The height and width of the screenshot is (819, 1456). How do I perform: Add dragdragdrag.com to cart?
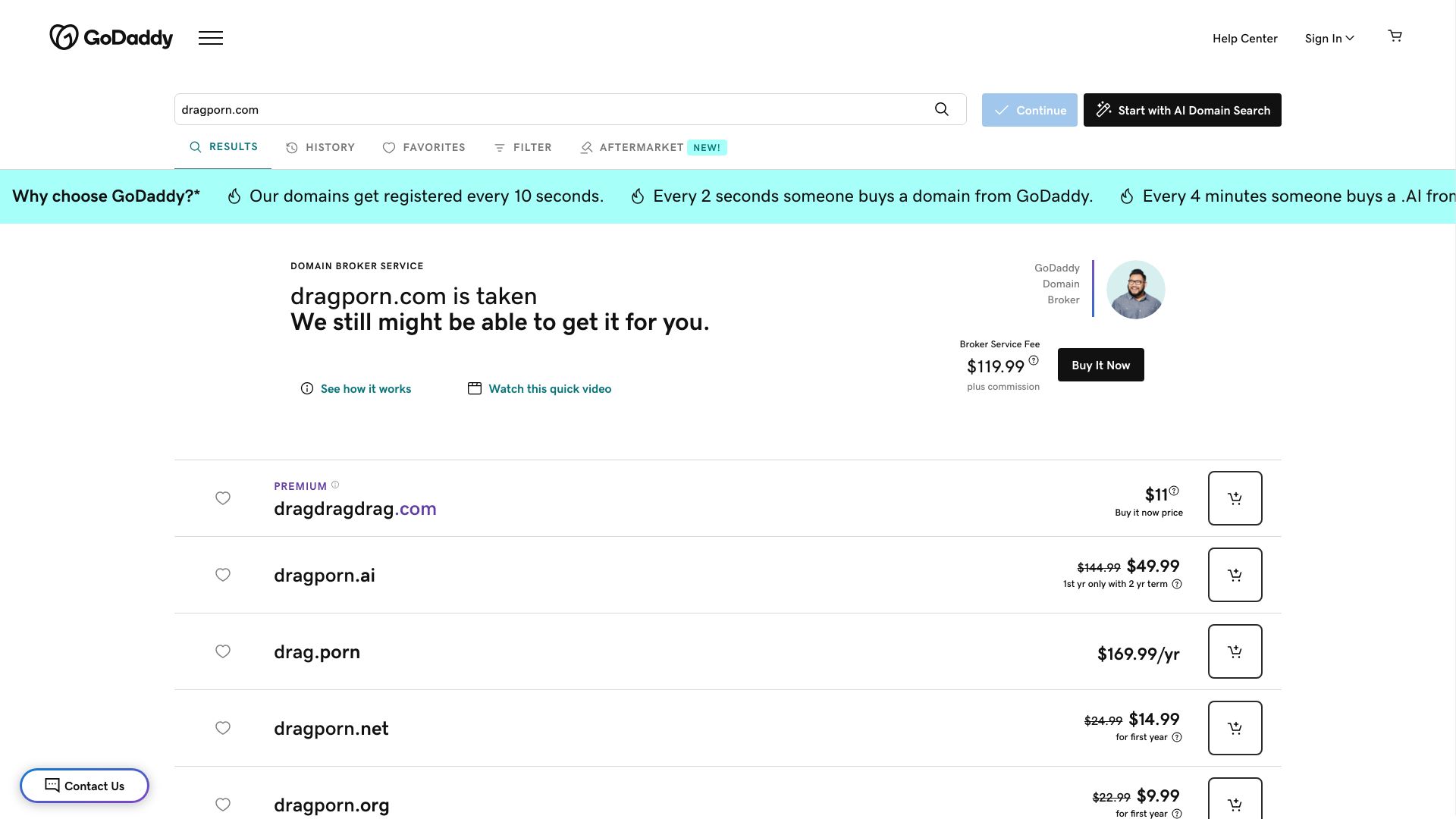(x=1235, y=498)
